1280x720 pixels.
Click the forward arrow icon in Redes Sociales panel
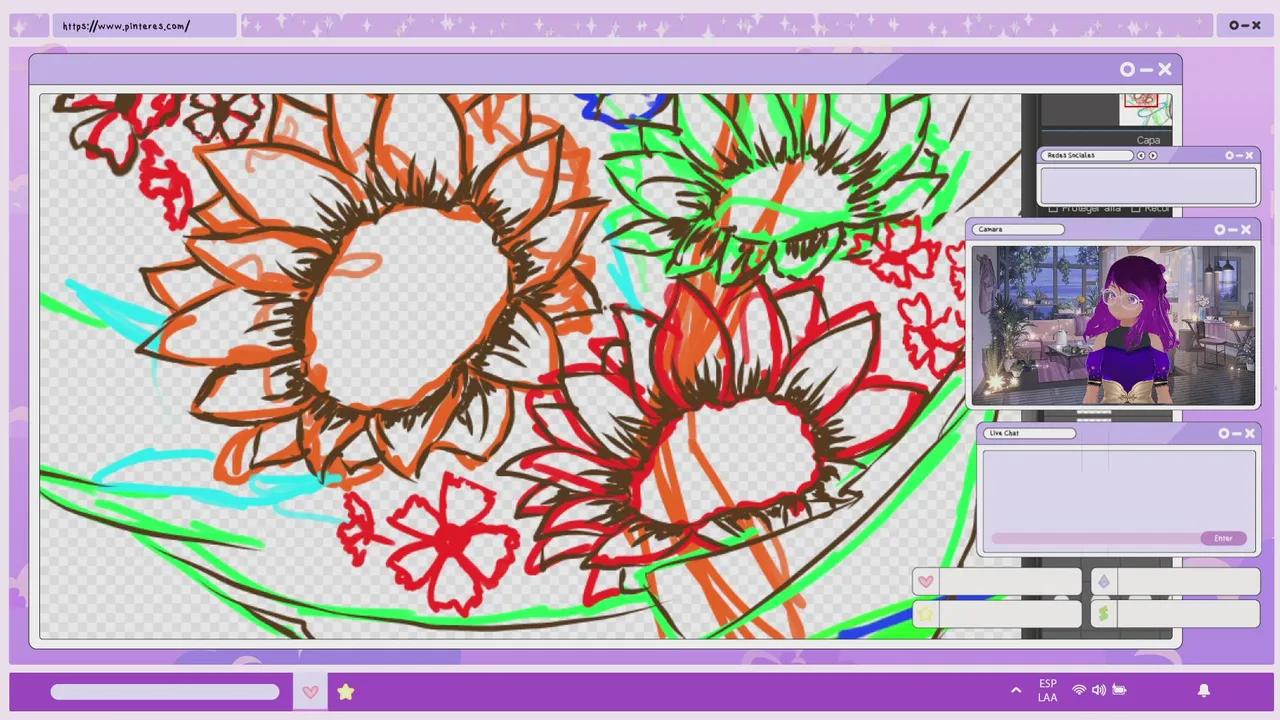click(x=1153, y=155)
